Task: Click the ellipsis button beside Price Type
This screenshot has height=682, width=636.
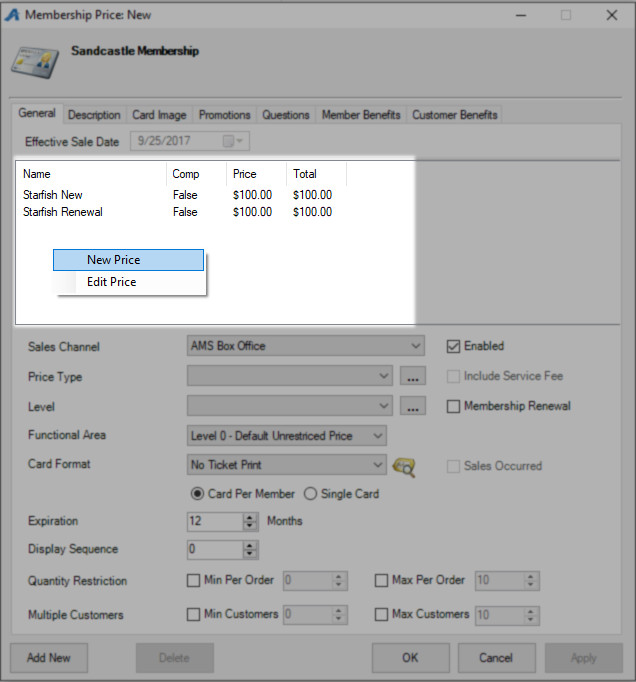Action: pos(413,376)
